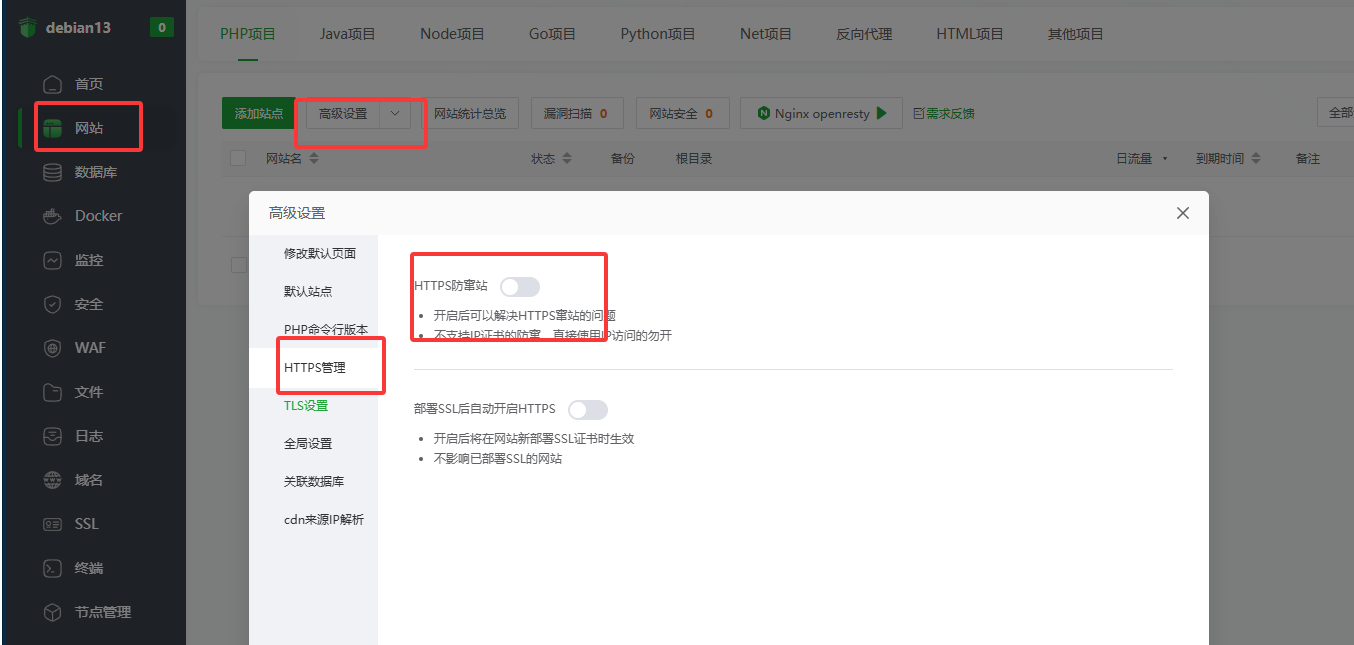
Task: Switch to the Node项目 tab
Action: tap(452, 34)
